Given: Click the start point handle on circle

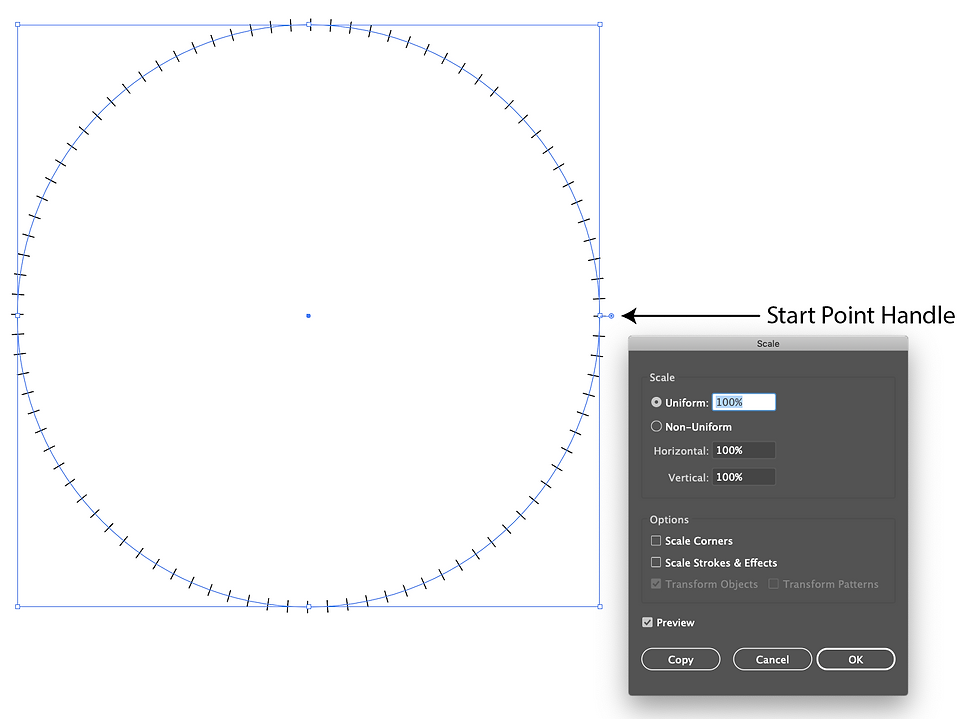Looking at the screenshot, I should coord(611,316).
